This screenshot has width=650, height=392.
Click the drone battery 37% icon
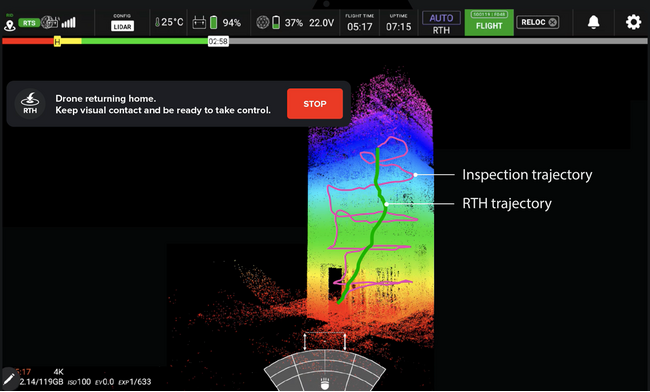coord(276,22)
